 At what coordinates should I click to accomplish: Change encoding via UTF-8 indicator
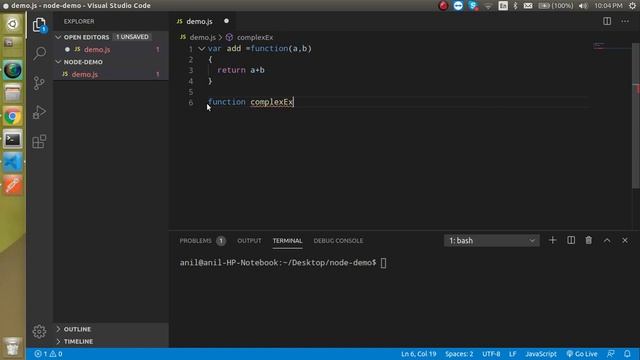[491, 354]
